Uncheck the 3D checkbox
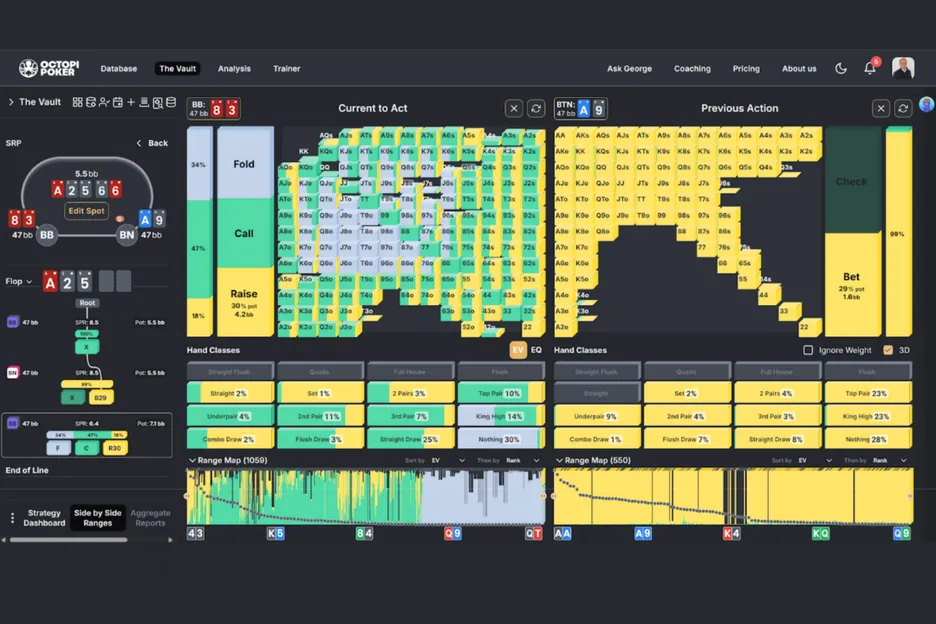The image size is (936, 624). [888, 350]
